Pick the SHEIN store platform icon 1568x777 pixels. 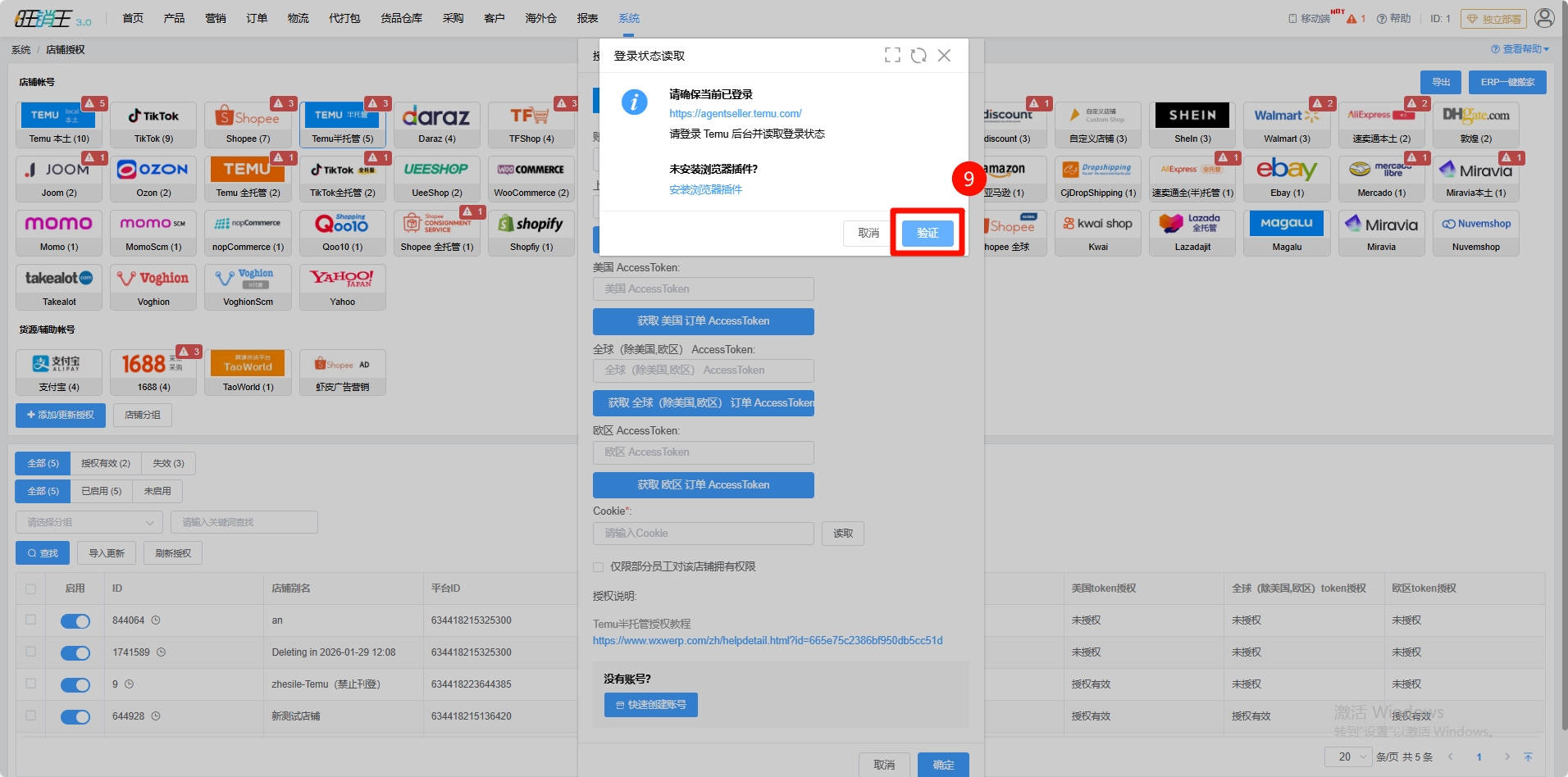(1192, 124)
